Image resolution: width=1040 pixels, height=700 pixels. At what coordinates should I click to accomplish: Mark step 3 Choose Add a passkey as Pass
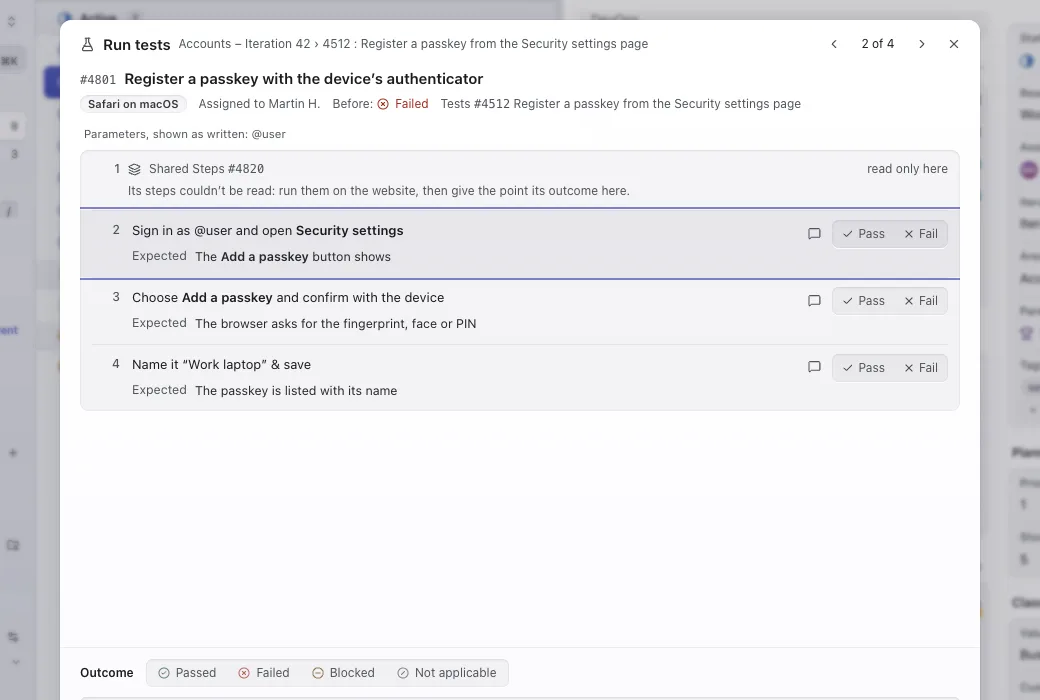click(x=863, y=301)
